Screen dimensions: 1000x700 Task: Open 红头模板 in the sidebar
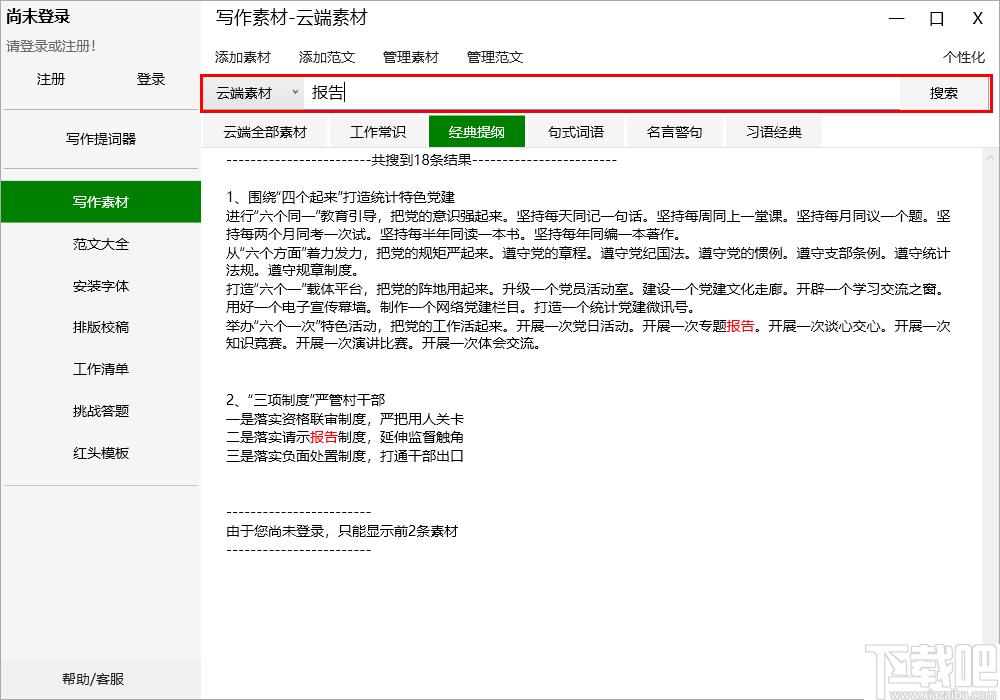pos(101,453)
